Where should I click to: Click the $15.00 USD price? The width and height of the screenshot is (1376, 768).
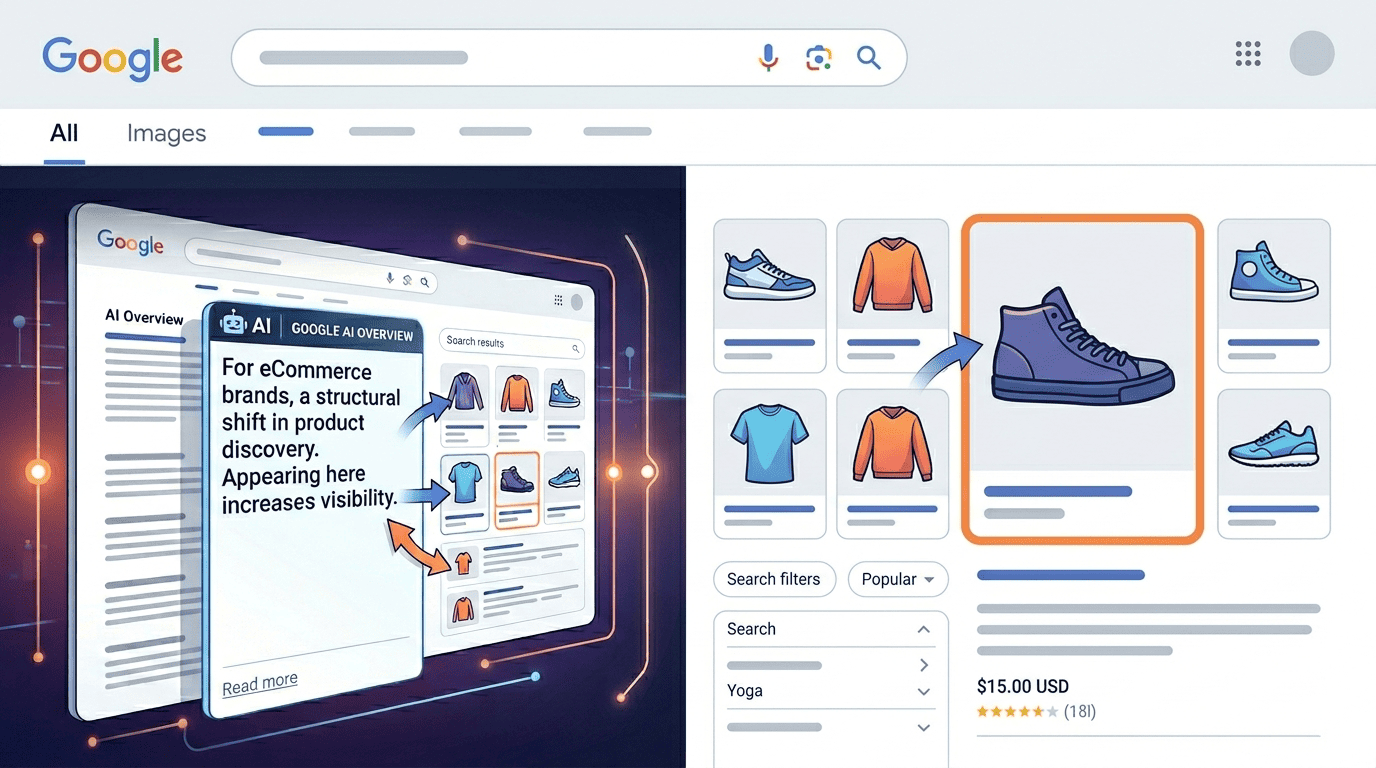[1023, 687]
